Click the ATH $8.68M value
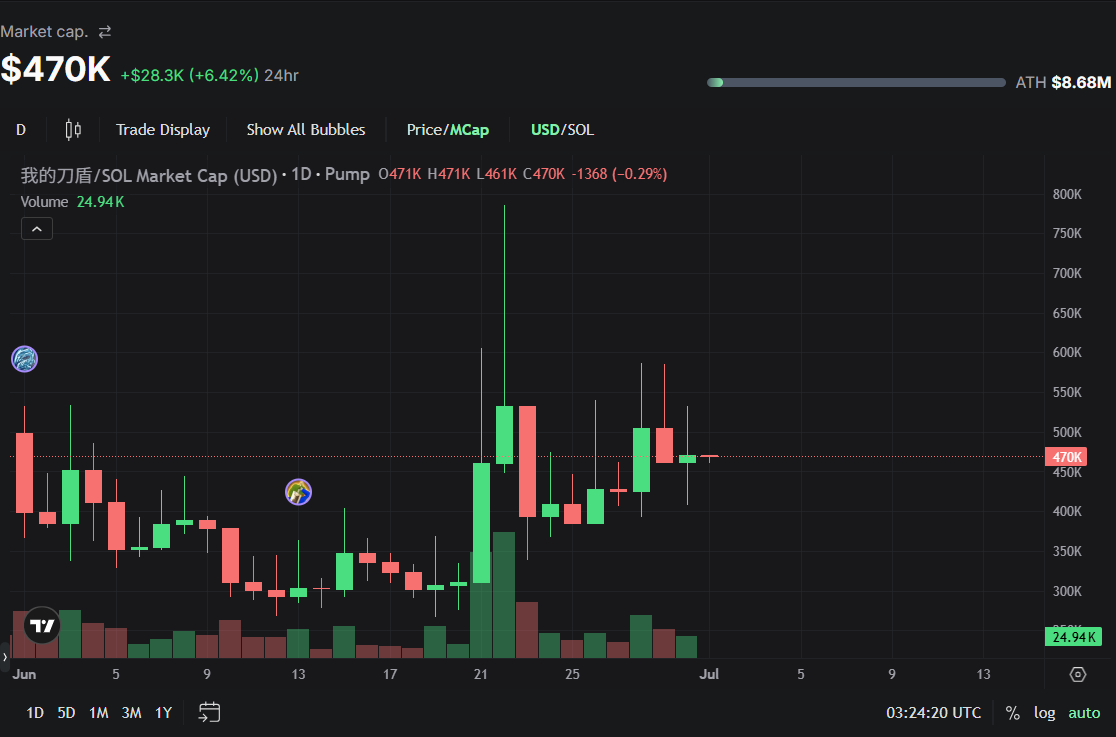This screenshot has height=737, width=1116. click(1081, 83)
